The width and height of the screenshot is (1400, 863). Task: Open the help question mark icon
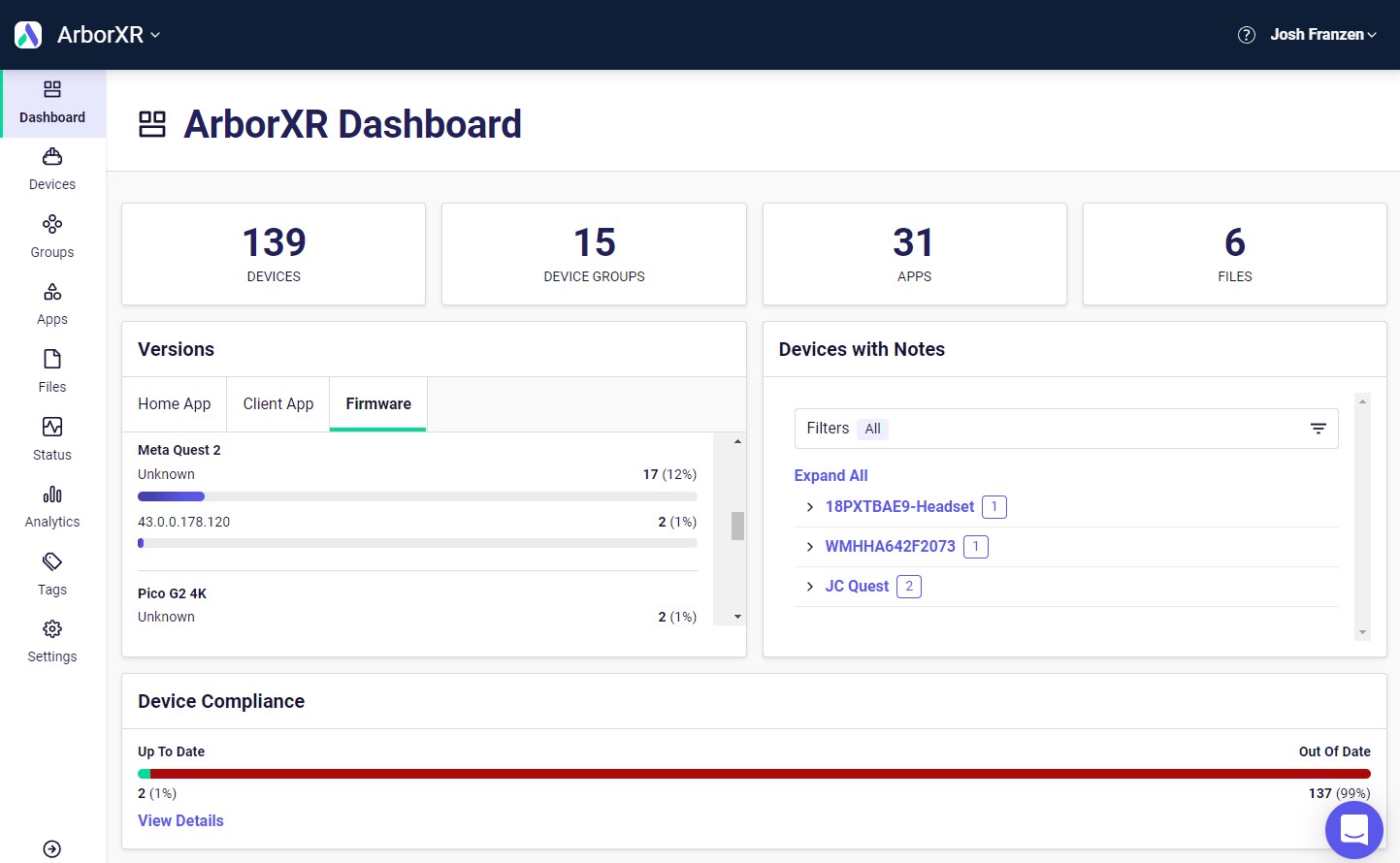1247,35
